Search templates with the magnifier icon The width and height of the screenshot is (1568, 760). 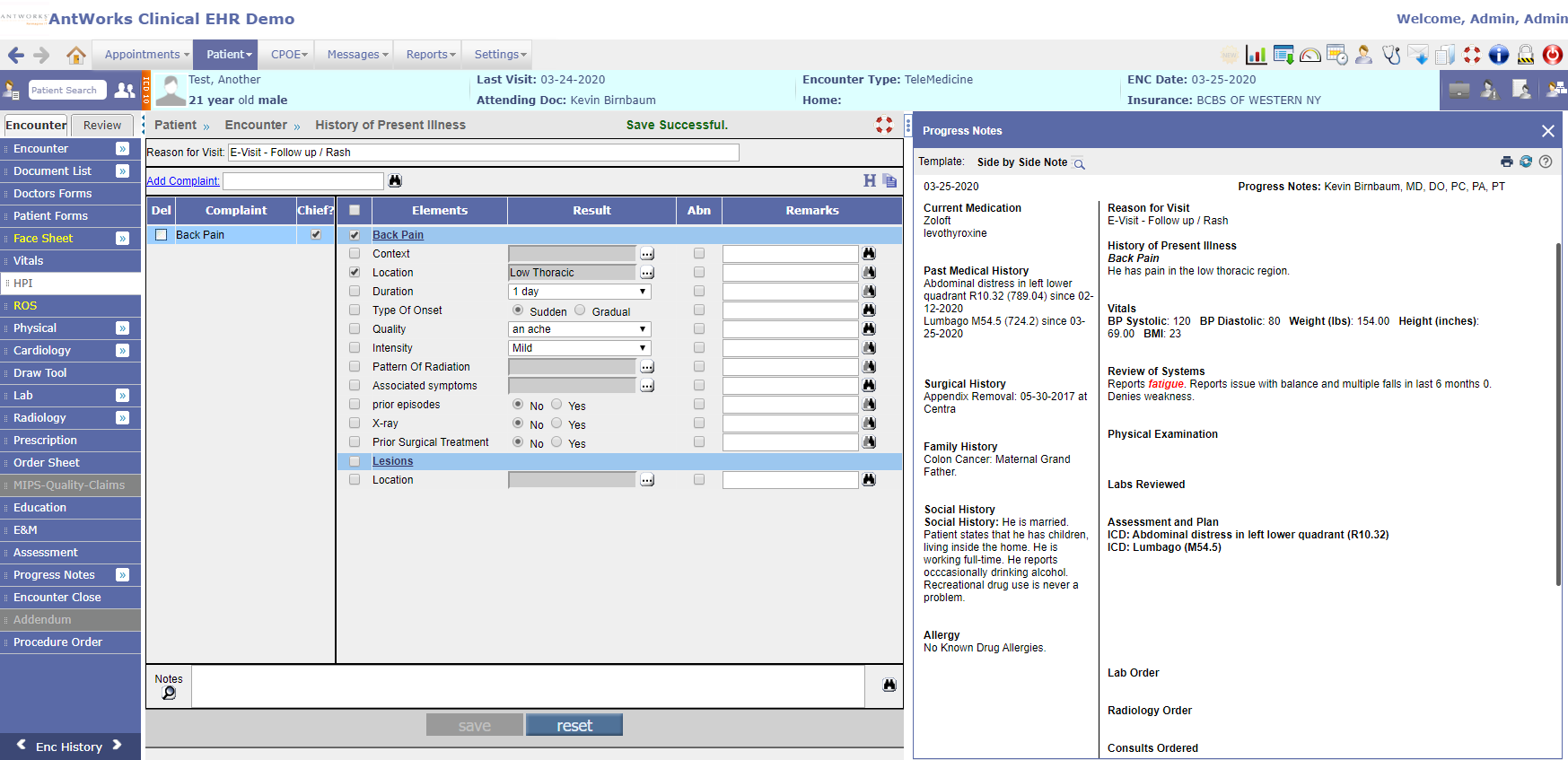click(1079, 163)
